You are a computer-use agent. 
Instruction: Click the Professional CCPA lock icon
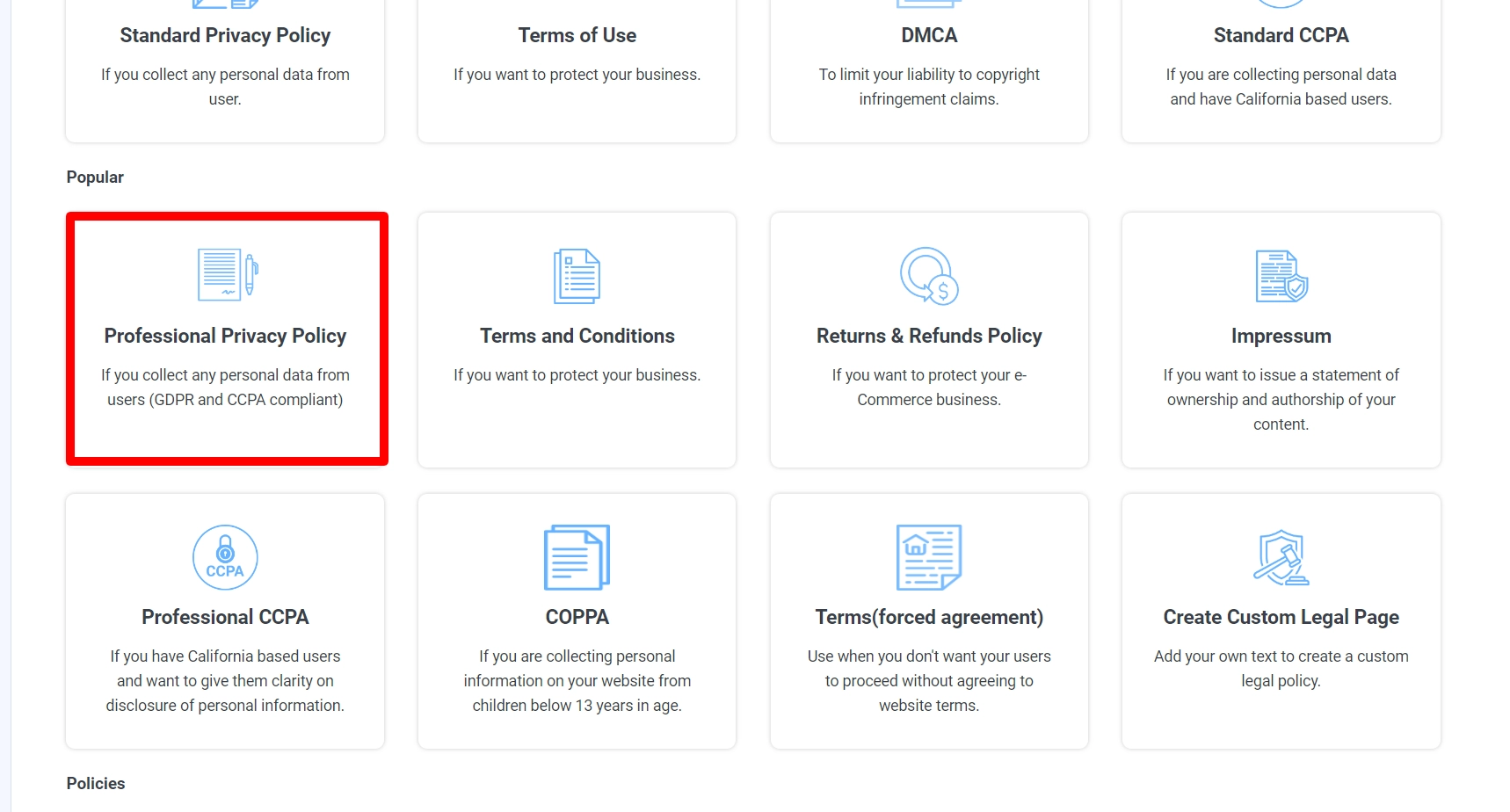point(225,557)
